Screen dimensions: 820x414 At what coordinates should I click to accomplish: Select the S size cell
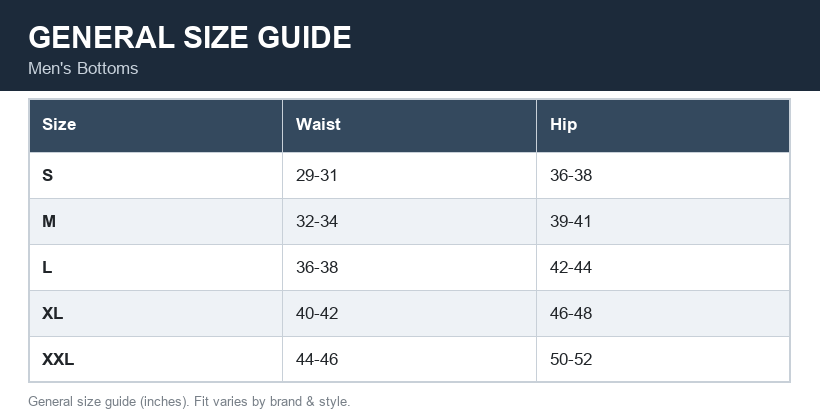(x=156, y=175)
